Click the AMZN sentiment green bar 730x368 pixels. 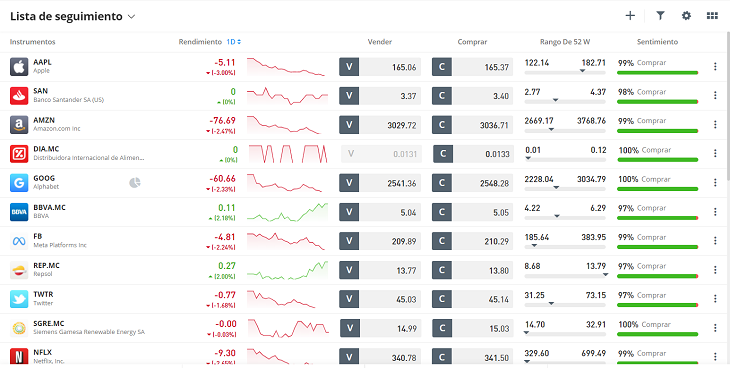[x=657, y=131]
